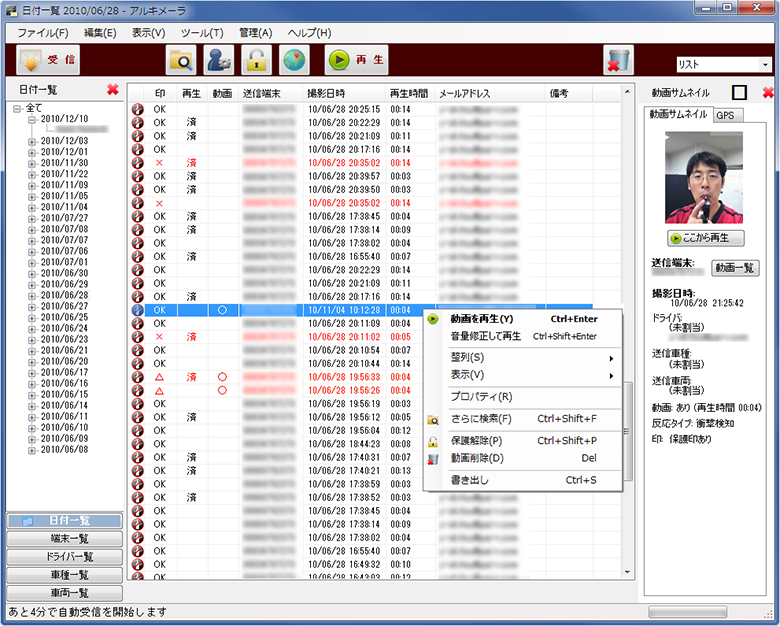Click the row icon for 10/06/28 20:39:57
The height and width of the screenshot is (626, 780).
click(137, 176)
